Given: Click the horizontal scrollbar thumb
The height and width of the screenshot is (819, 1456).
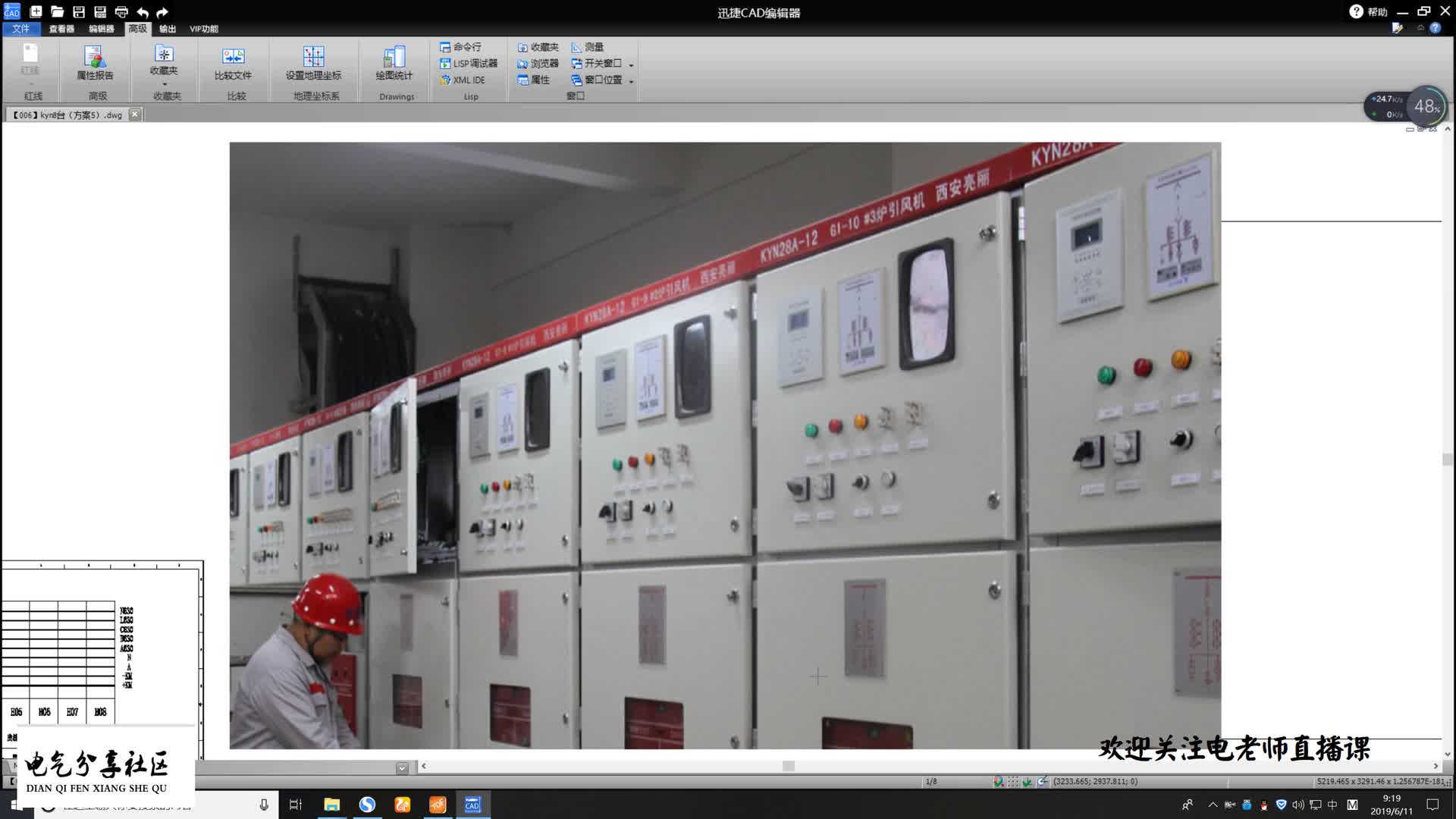Looking at the screenshot, I should 789,767.
